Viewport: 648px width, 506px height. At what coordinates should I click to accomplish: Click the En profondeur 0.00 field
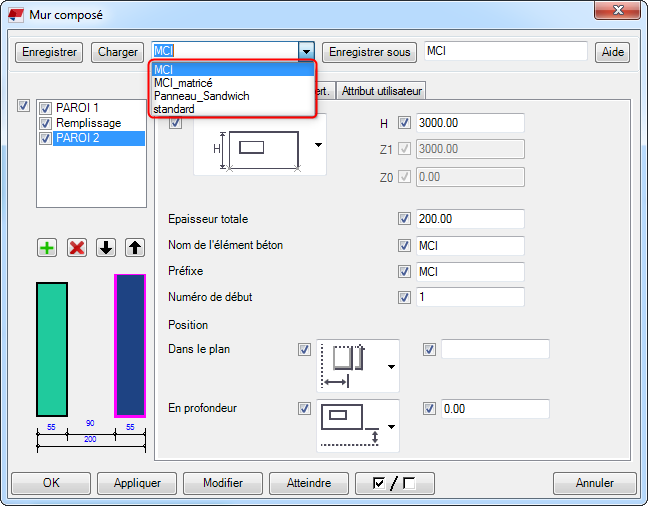point(495,409)
